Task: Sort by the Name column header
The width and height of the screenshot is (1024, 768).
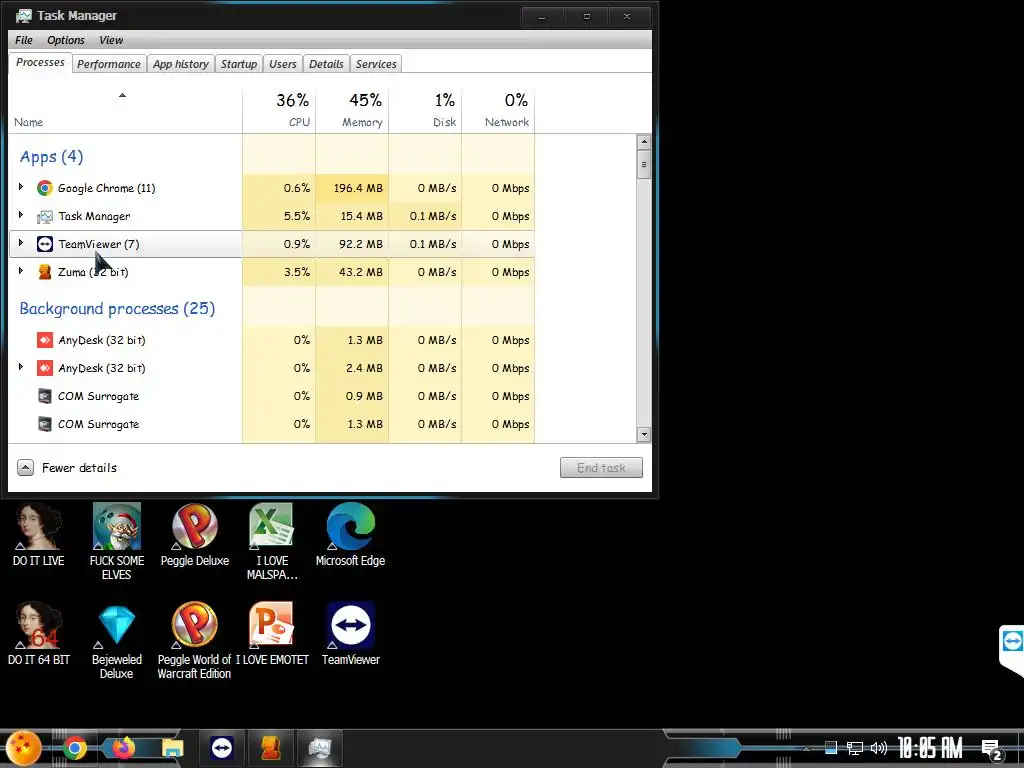Action: coord(124,110)
